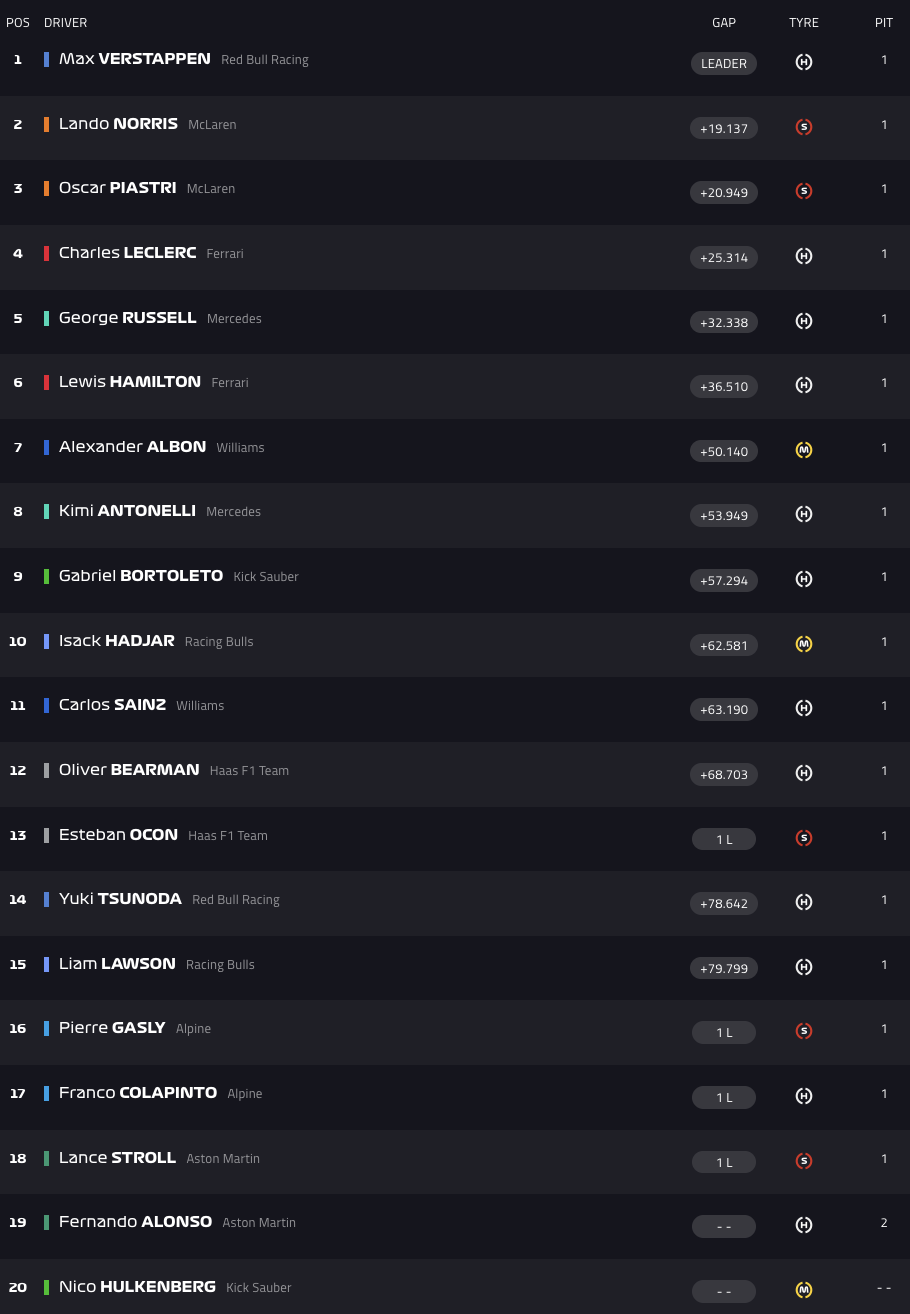Click Hadjar's medium tyre icon
The width and height of the screenshot is (910, 1314).
tap(804, 644)
